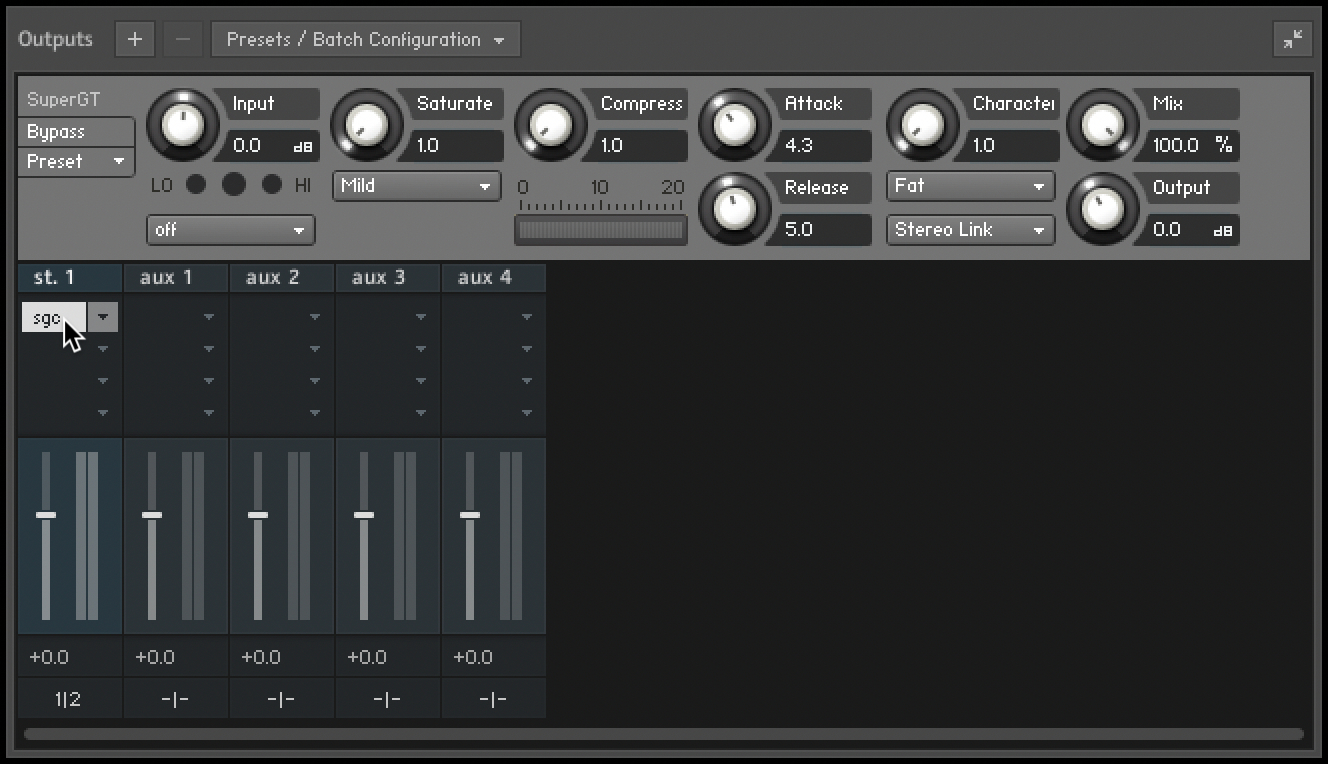Click the aux 2 volume fader handle
The image size is (1328, 764).
(x=258, y=515)
